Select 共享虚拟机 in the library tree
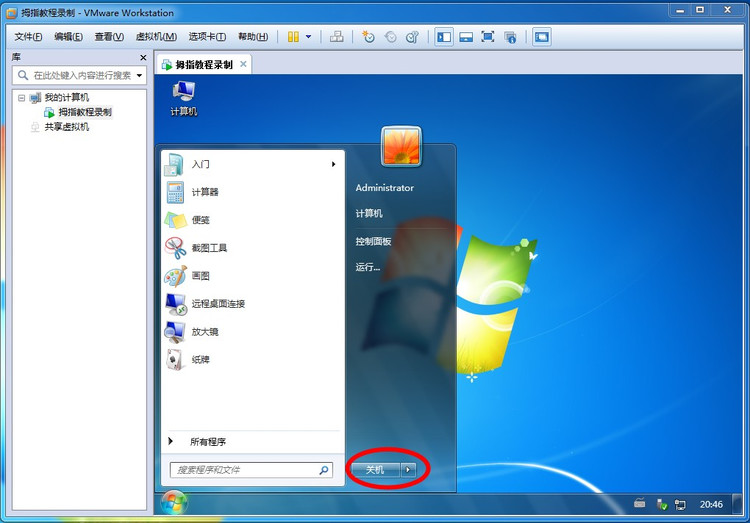 pyautogui.click(x=66, y=127)
